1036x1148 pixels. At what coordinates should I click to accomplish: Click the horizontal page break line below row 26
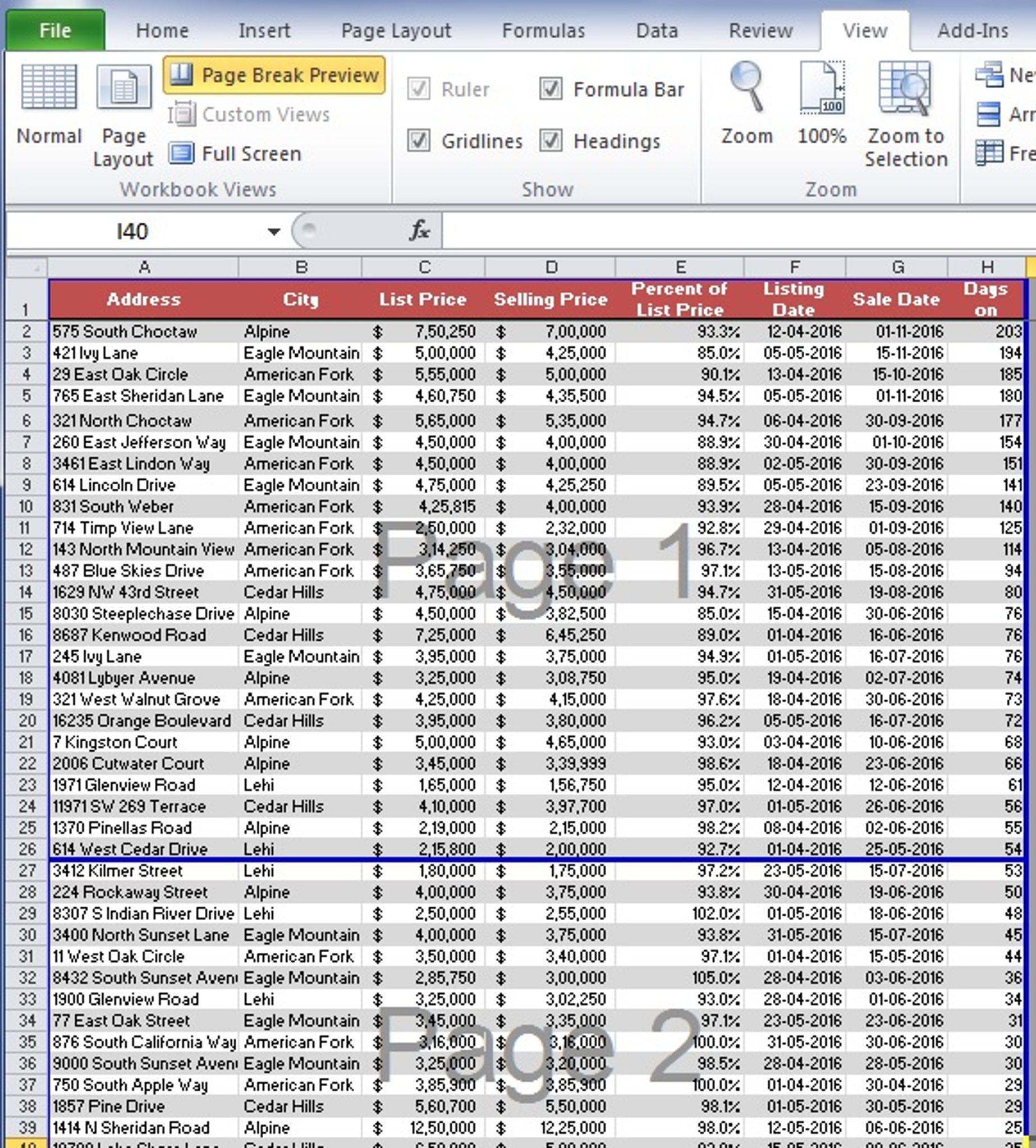(536, 860)
